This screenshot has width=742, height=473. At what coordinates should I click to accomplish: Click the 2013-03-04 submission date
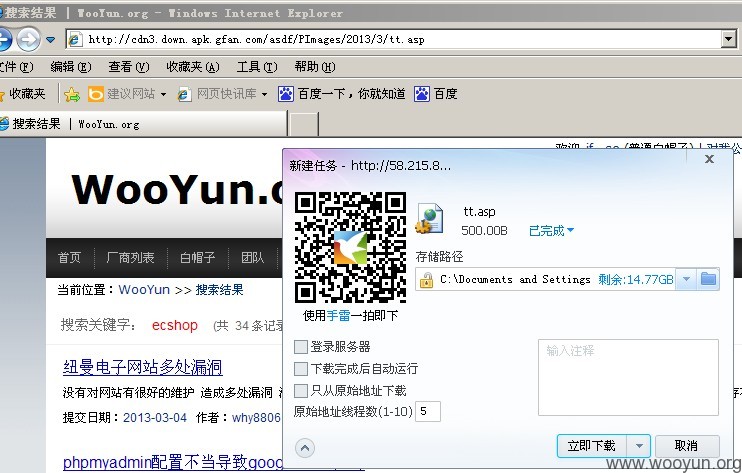coord(155,418)
